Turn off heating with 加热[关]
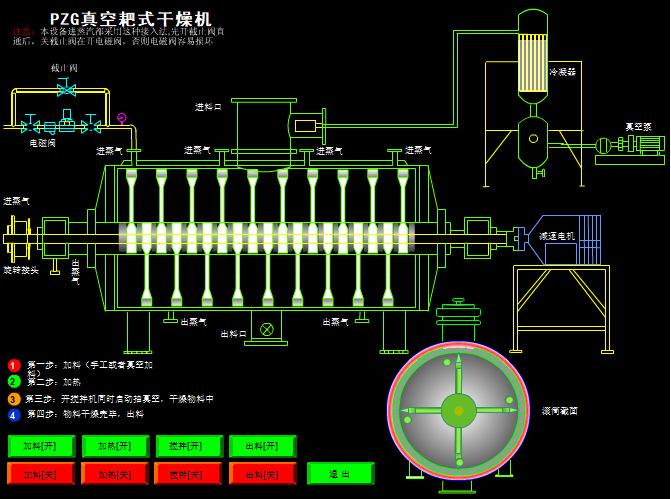 pyautogui.click(x=115, y=473)
